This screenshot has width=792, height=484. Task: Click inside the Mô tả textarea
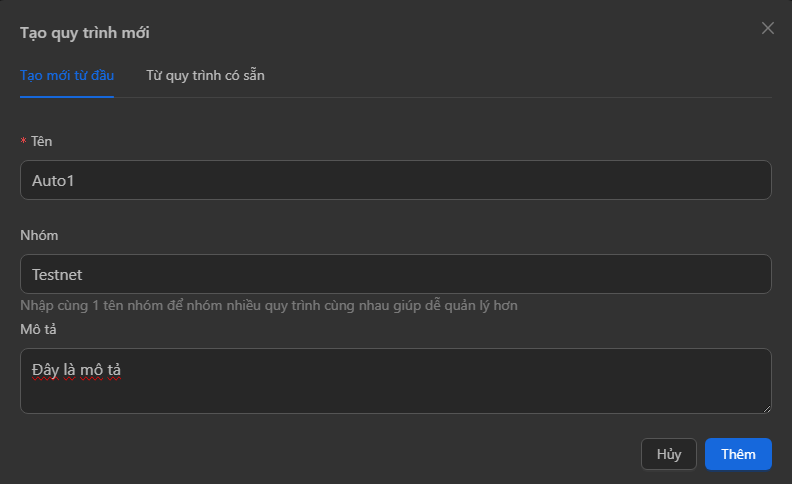(396, 390)
